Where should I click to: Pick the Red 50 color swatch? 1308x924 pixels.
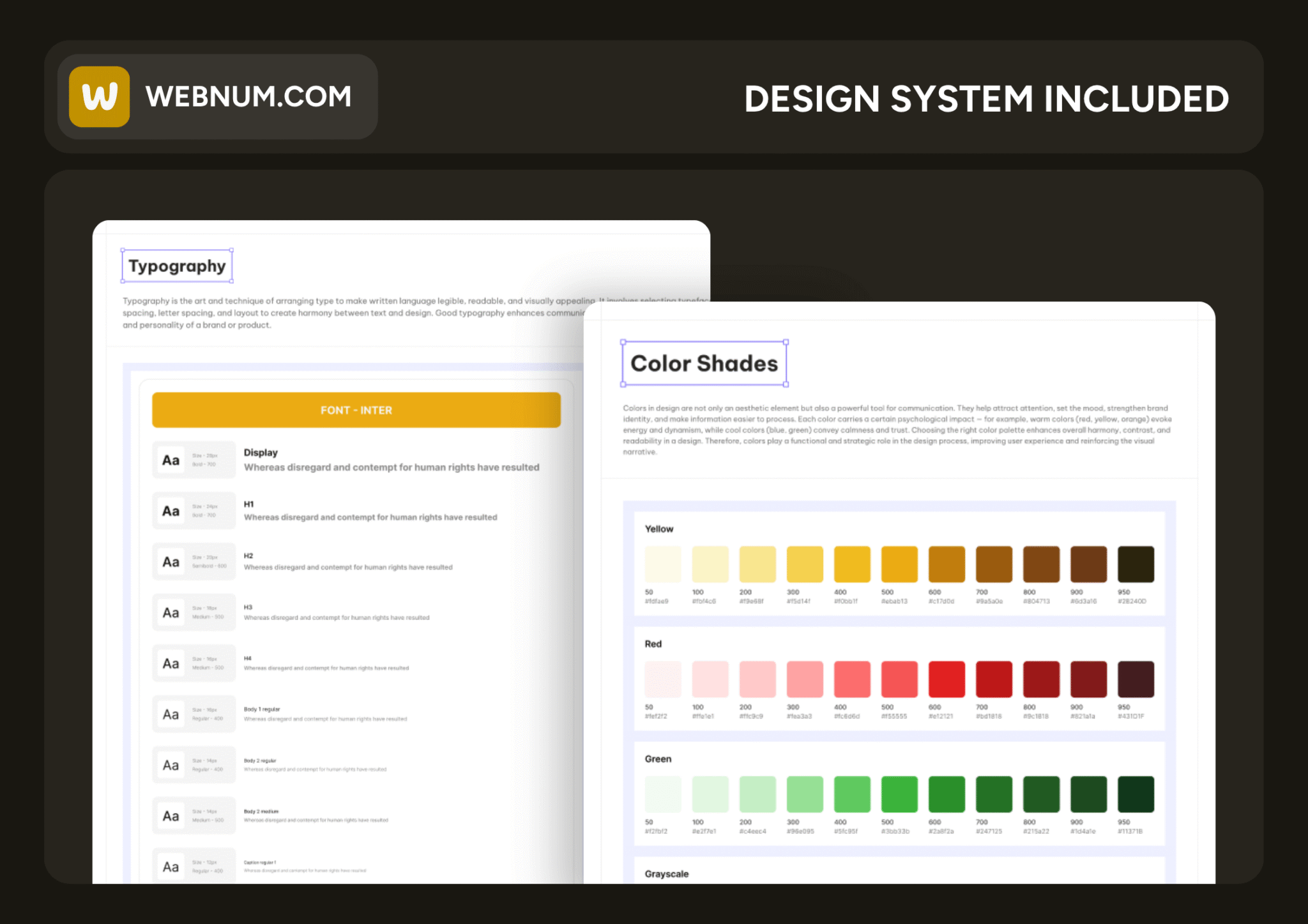663,679
